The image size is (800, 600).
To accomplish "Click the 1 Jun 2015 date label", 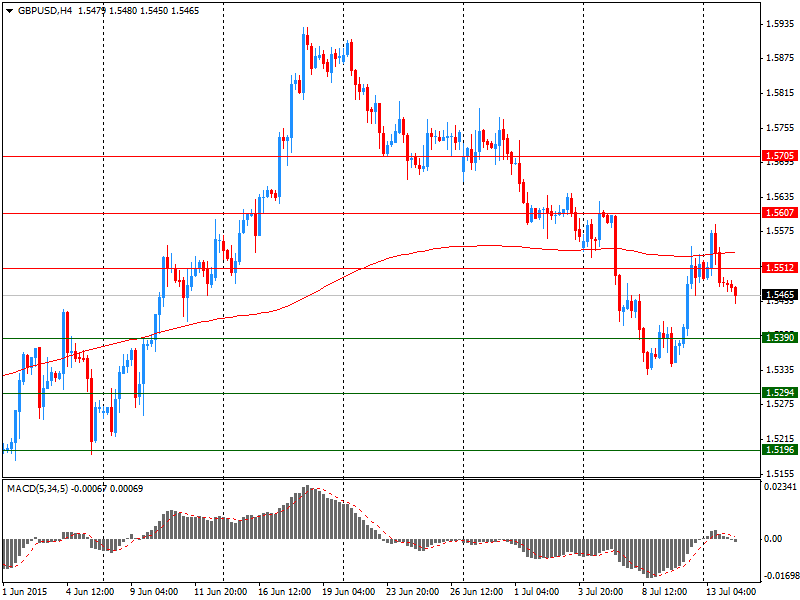I will pos(25,592).
